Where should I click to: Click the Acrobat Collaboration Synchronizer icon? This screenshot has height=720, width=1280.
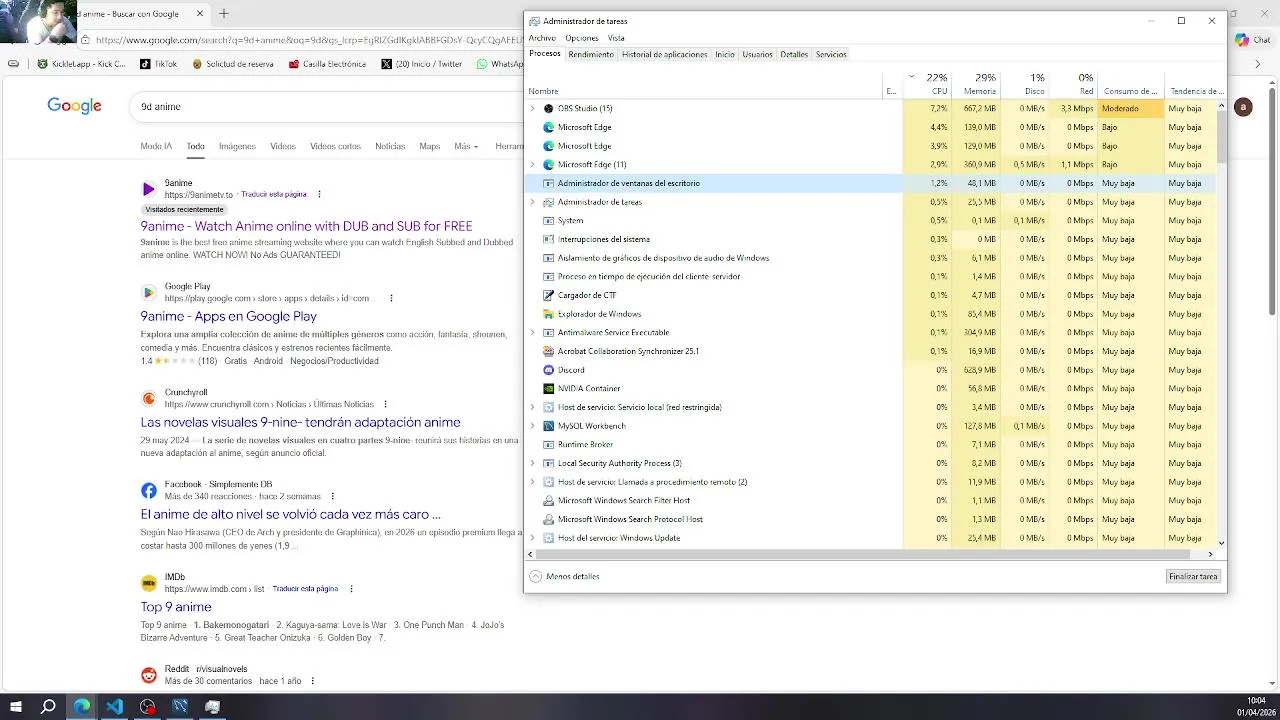548,351
